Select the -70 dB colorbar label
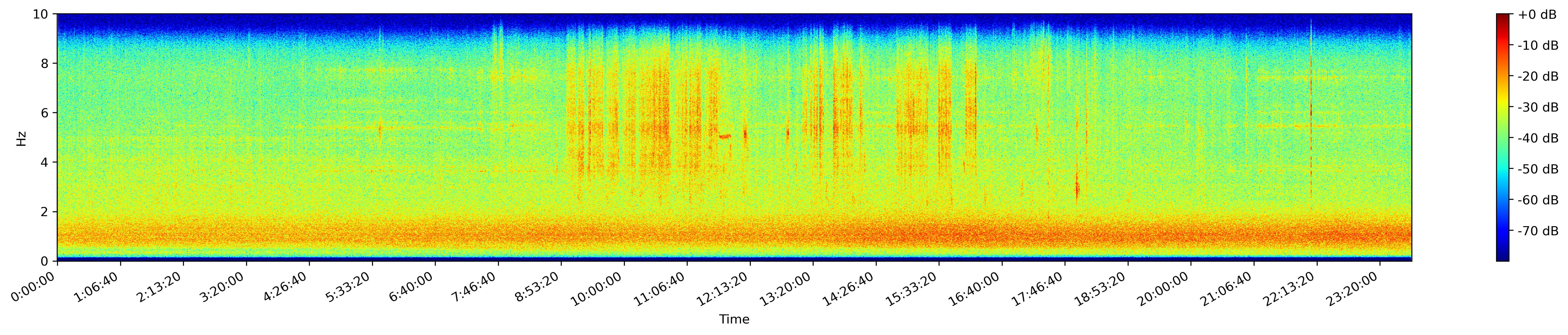Viewport: 1568px width, 335px height. point(1538,231)
